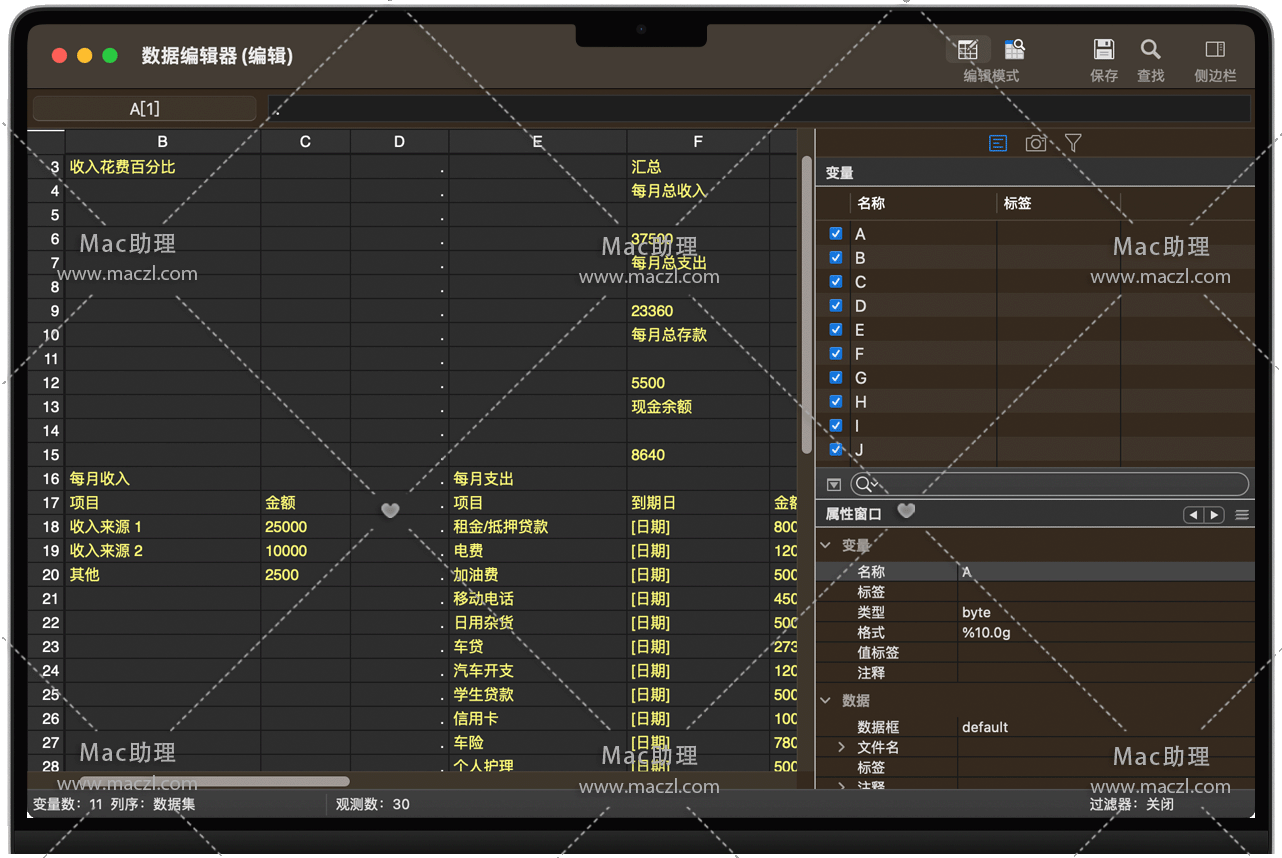Switch to data browse mode icon

click(x=1014, y=50)
